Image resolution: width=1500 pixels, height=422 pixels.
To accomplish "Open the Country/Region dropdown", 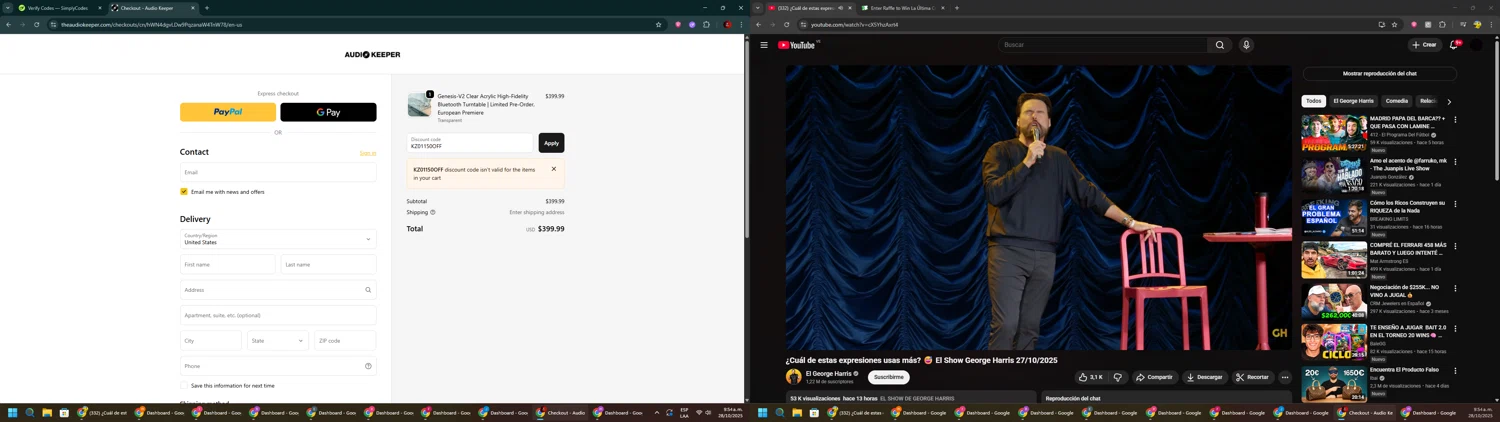I will [278, 239].
